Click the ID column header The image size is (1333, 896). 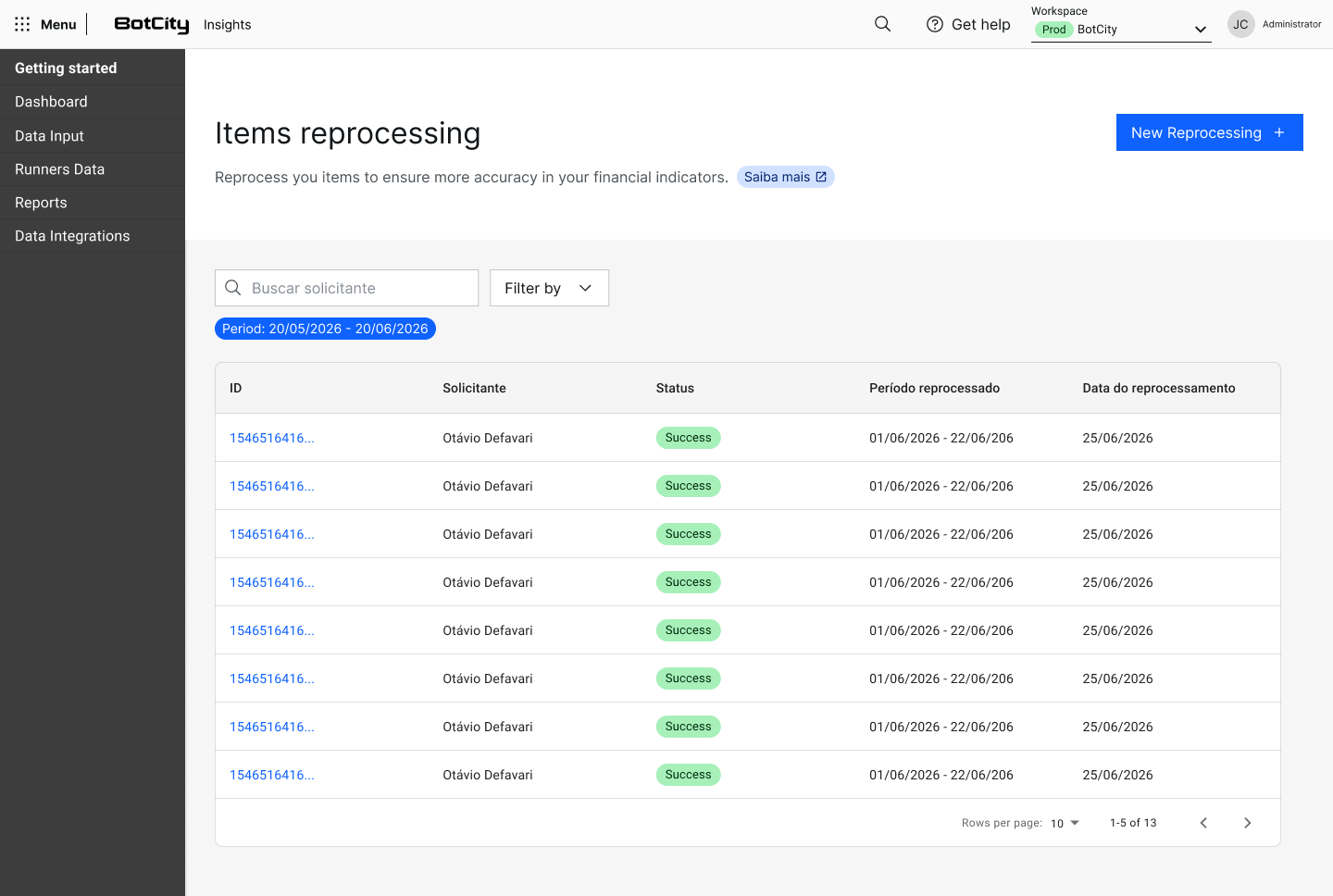coord(236,388)
